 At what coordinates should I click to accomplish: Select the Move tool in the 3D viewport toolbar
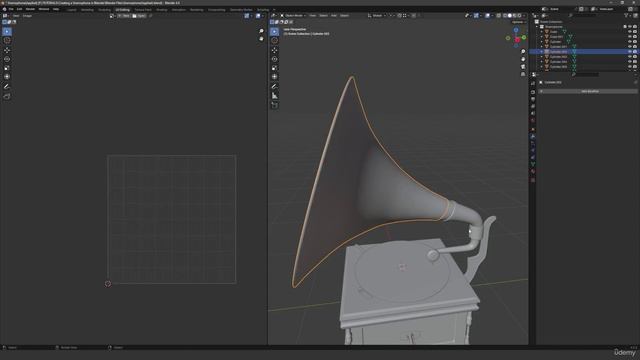[275, 50]
